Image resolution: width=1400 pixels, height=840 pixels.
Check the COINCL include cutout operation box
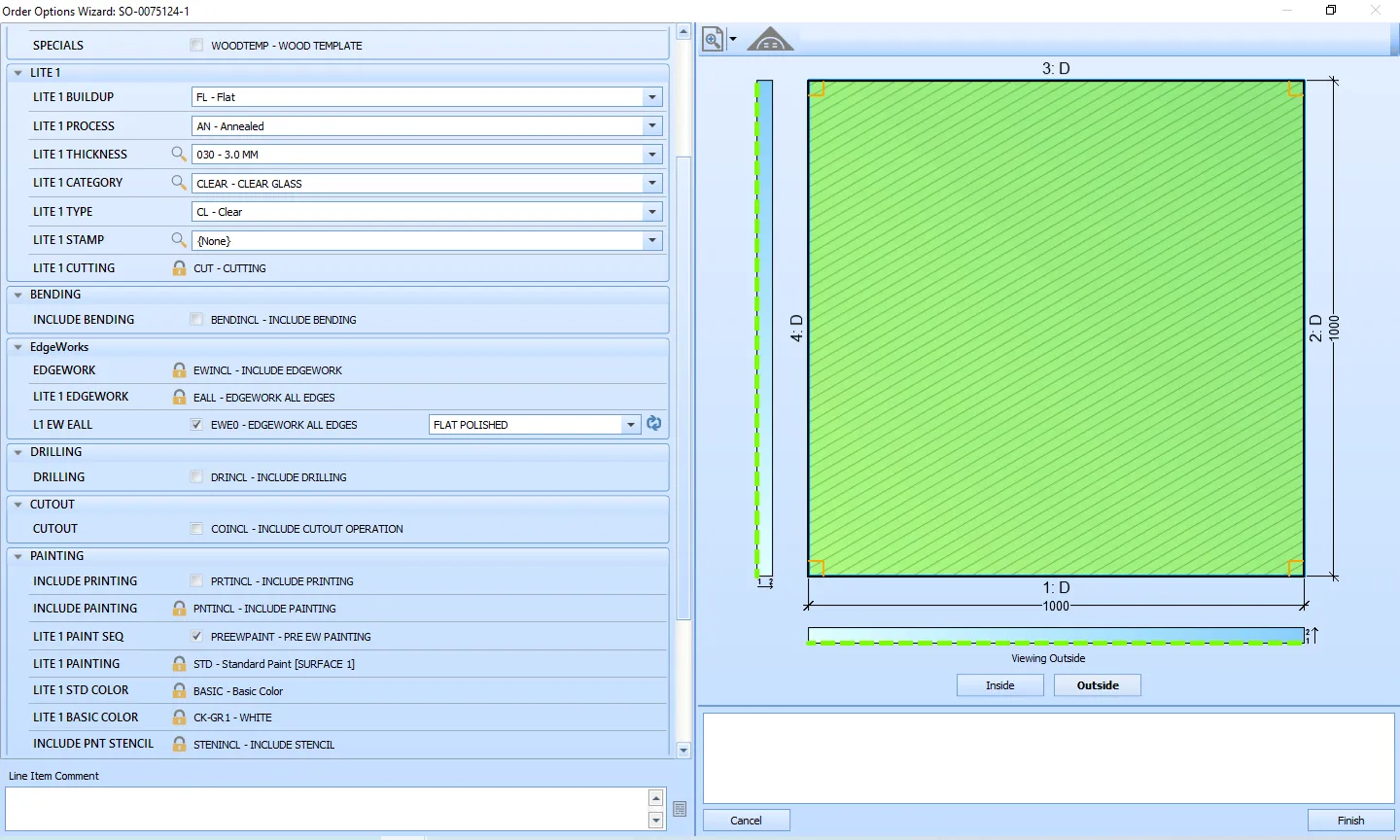(x=196, y=528)
